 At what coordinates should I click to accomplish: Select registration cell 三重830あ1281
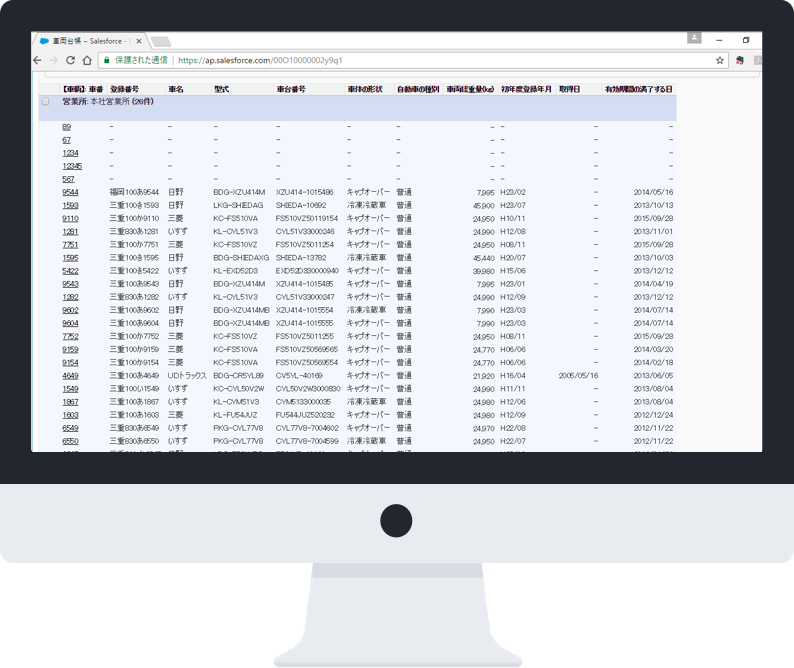[134, 232]
